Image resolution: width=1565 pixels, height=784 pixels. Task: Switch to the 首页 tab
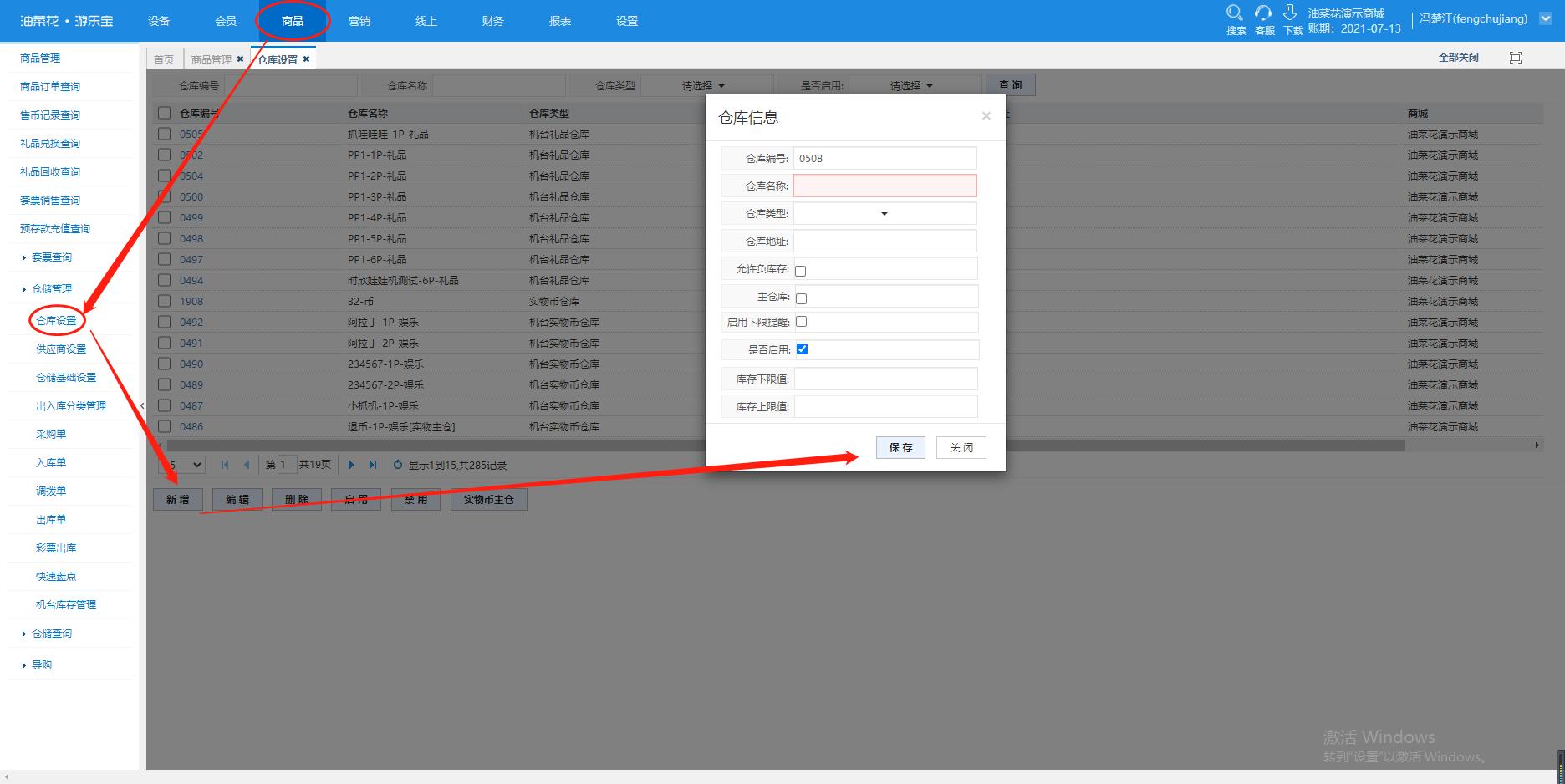click(x=164, y=59)
